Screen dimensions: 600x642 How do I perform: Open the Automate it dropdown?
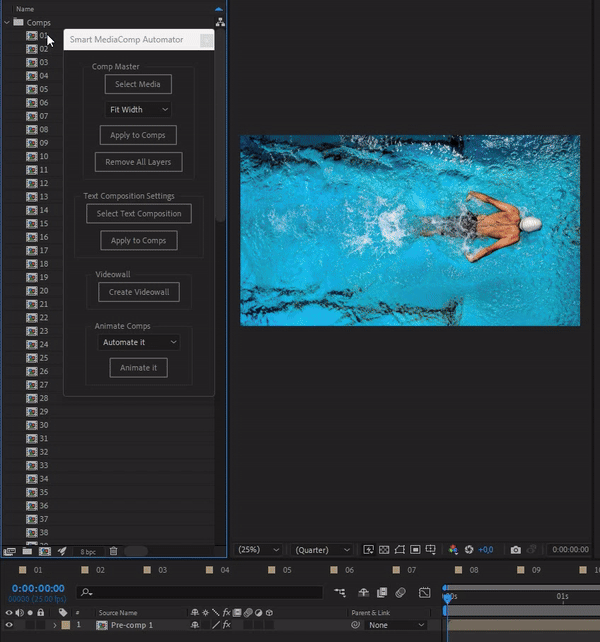139,342
